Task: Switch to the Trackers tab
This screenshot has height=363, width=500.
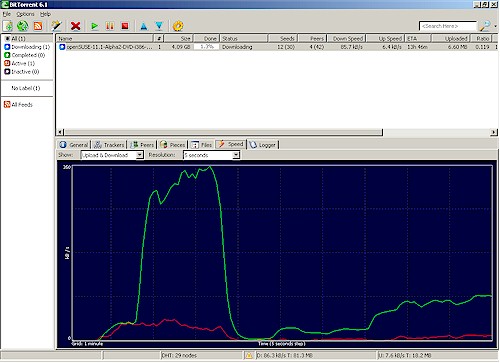Action: [x=109, y=145]
